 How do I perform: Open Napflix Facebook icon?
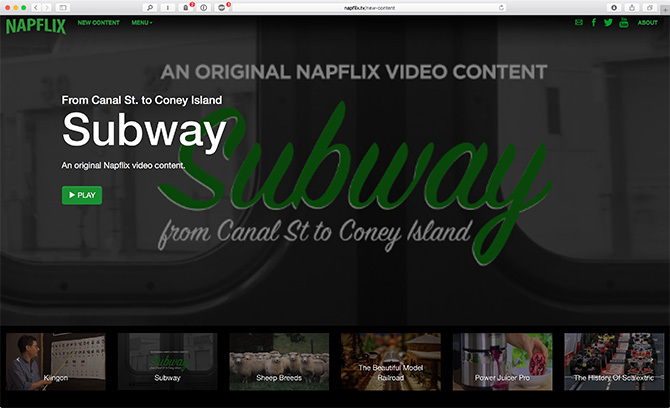coord(594,22)
